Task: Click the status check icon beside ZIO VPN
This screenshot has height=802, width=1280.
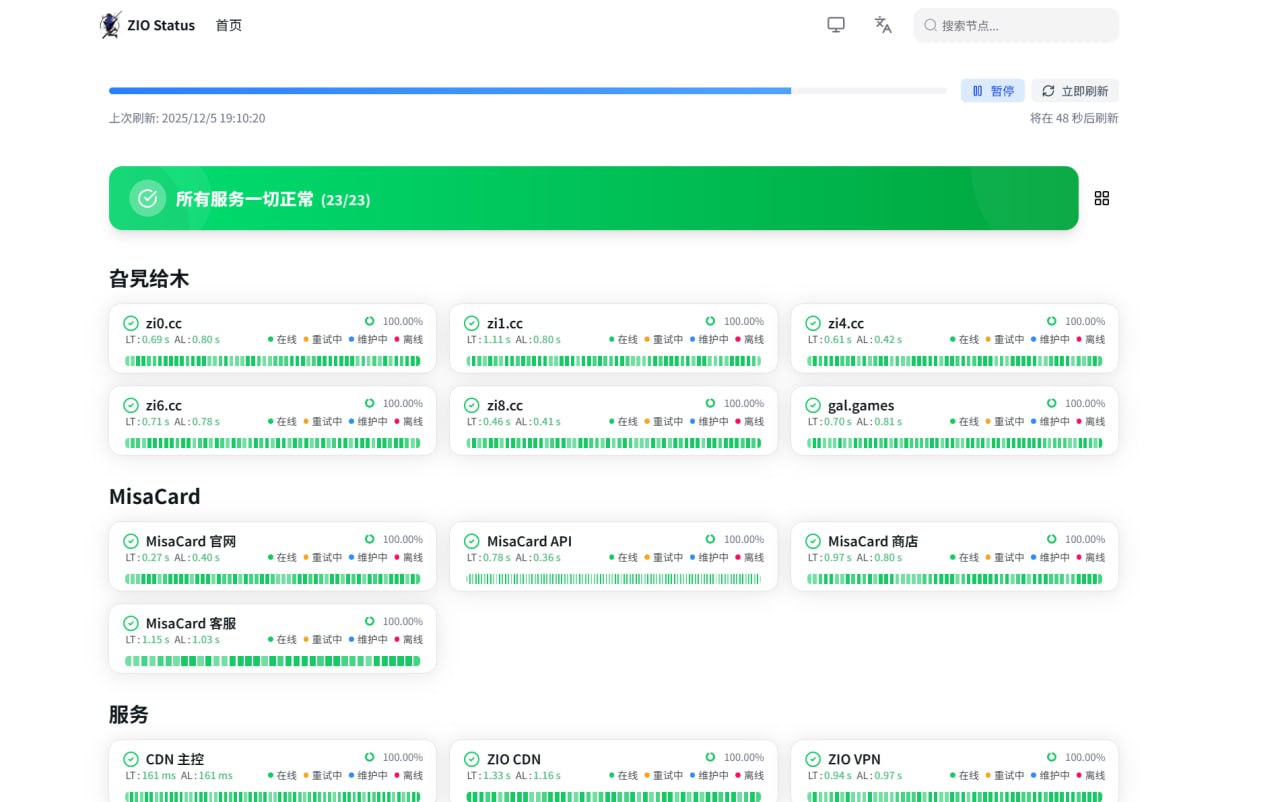Action: tap(813, 759)
